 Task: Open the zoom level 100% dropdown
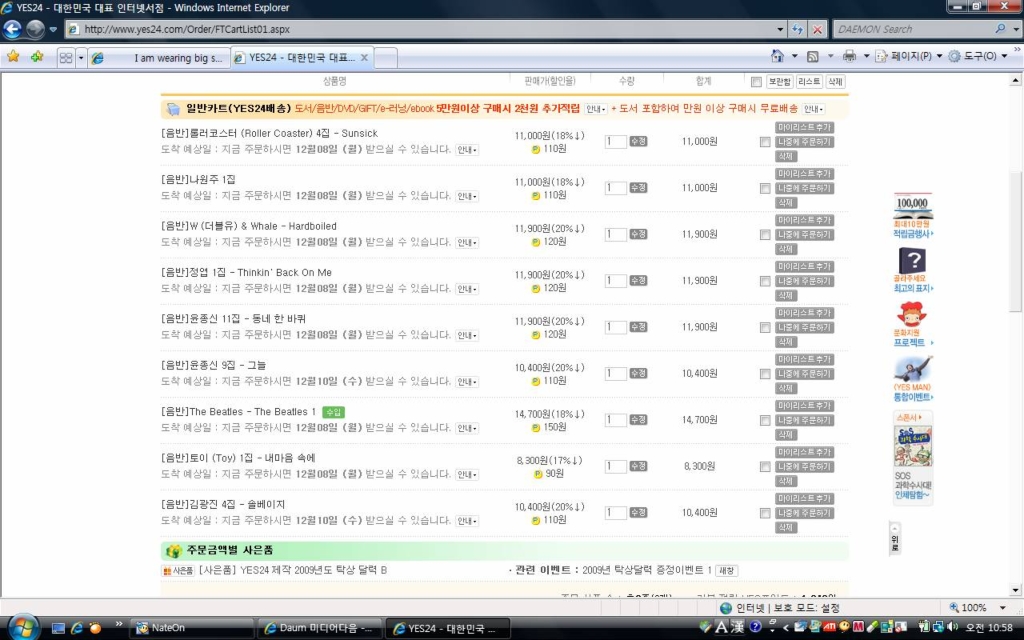pyautogui.click(x=1003, y=607)
